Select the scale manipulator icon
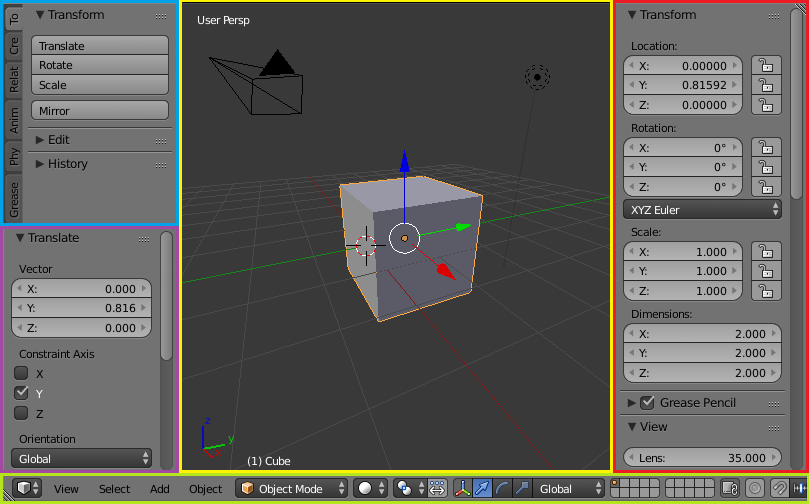Image resolution: width=809 pixels, height=504 pixels. coord(522,488)
